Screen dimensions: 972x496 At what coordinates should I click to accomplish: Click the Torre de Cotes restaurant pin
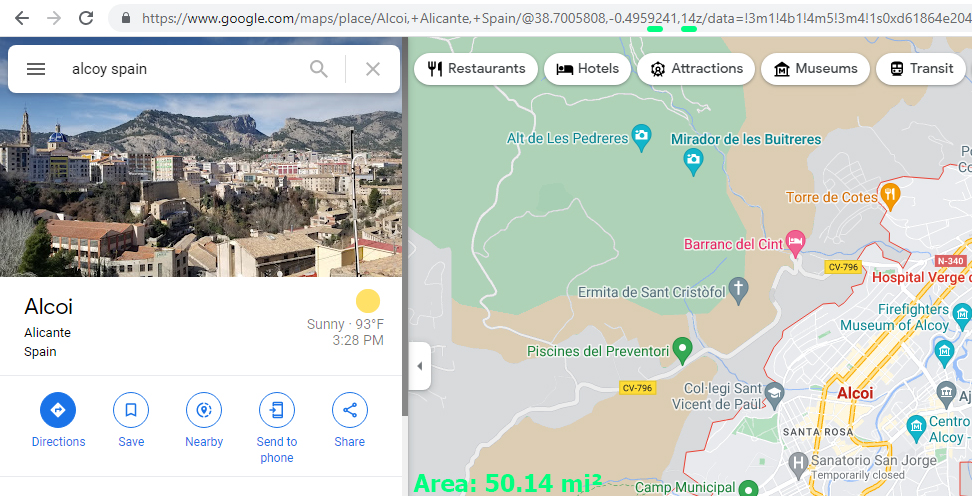(890, 197)
